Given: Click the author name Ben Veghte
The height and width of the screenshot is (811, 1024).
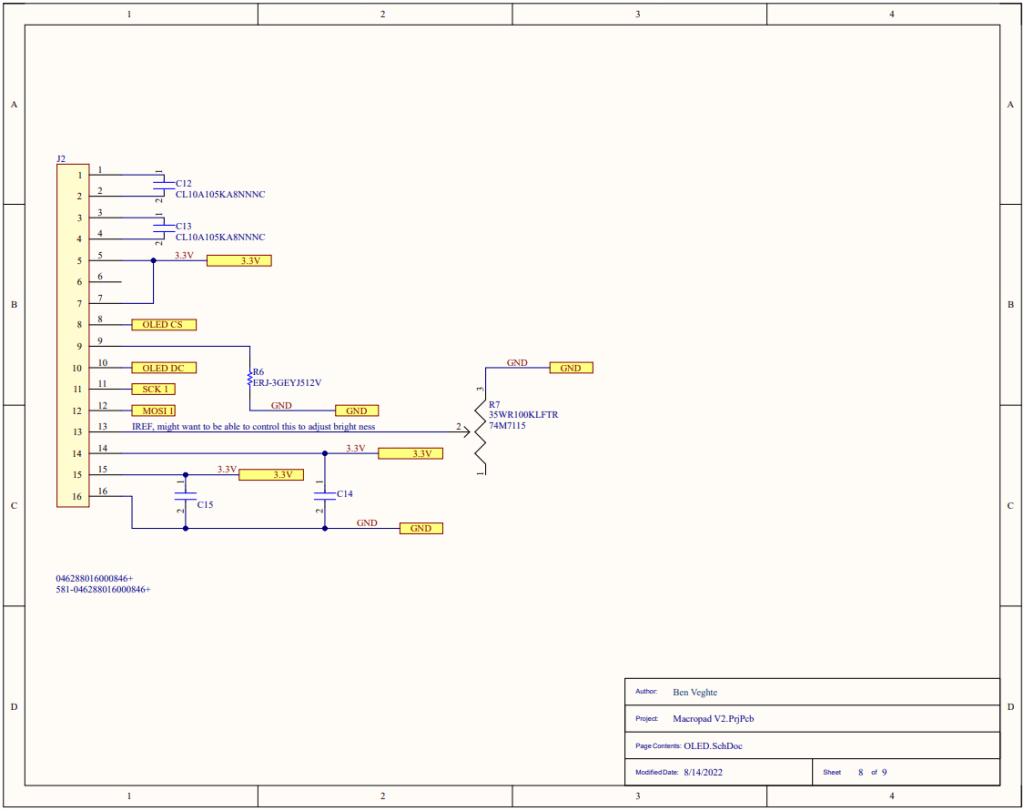Looking at the screenshot, I should tap(695, 692).
